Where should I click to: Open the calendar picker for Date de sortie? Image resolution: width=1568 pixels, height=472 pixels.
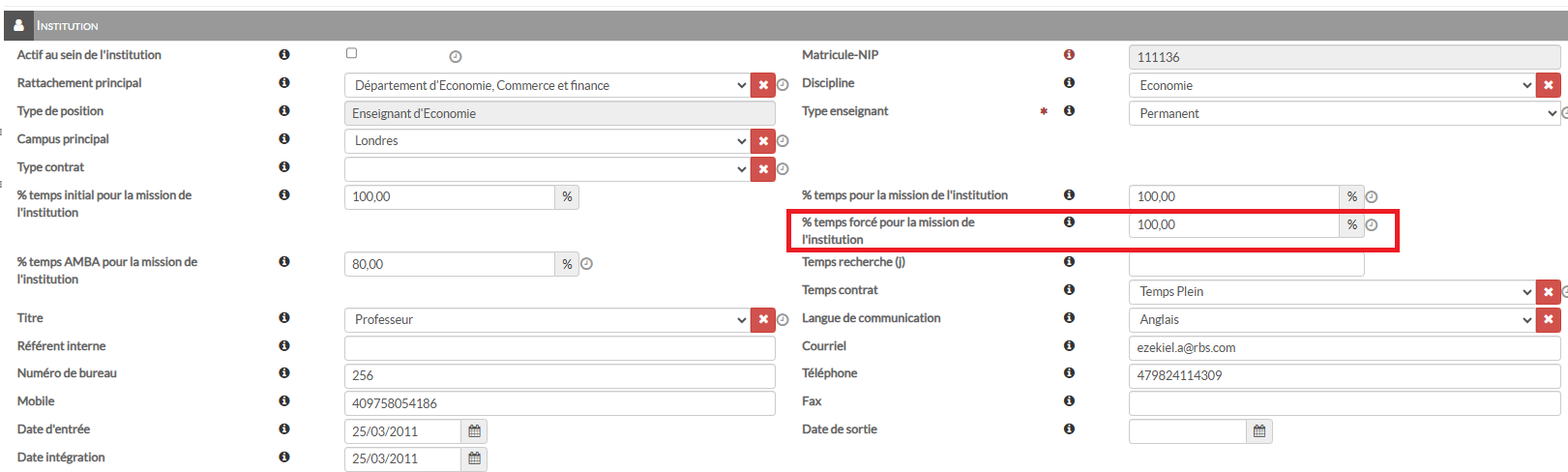point(1258,431)
